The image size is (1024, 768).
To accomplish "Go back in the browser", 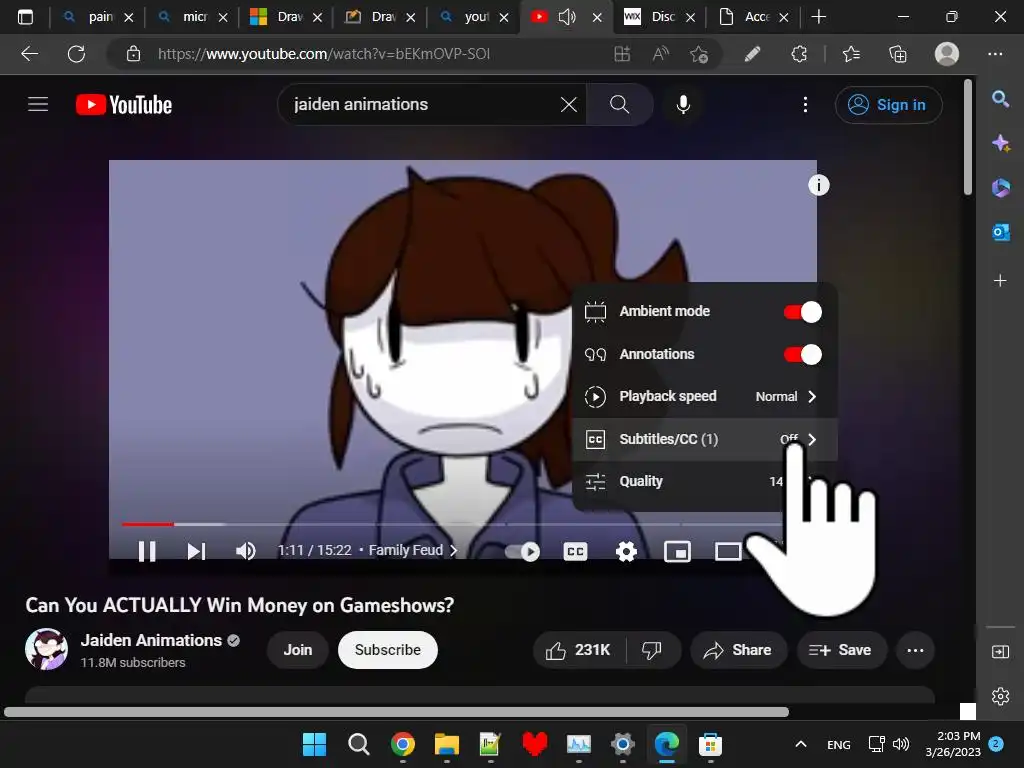I will pyautogui.click(x=29, y=54).
